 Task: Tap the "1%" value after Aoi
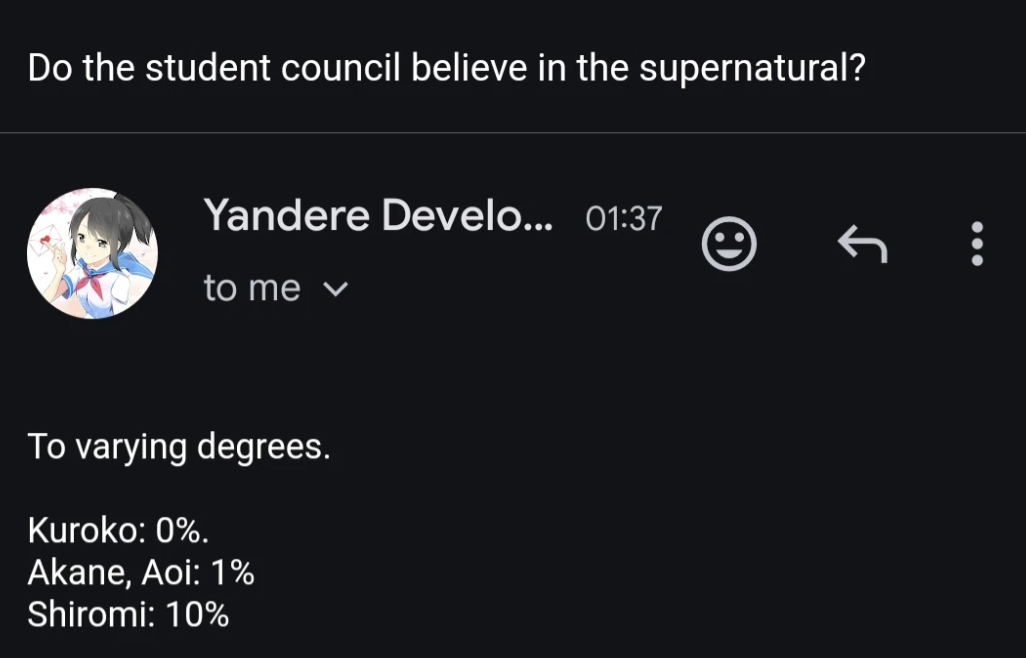232,573
